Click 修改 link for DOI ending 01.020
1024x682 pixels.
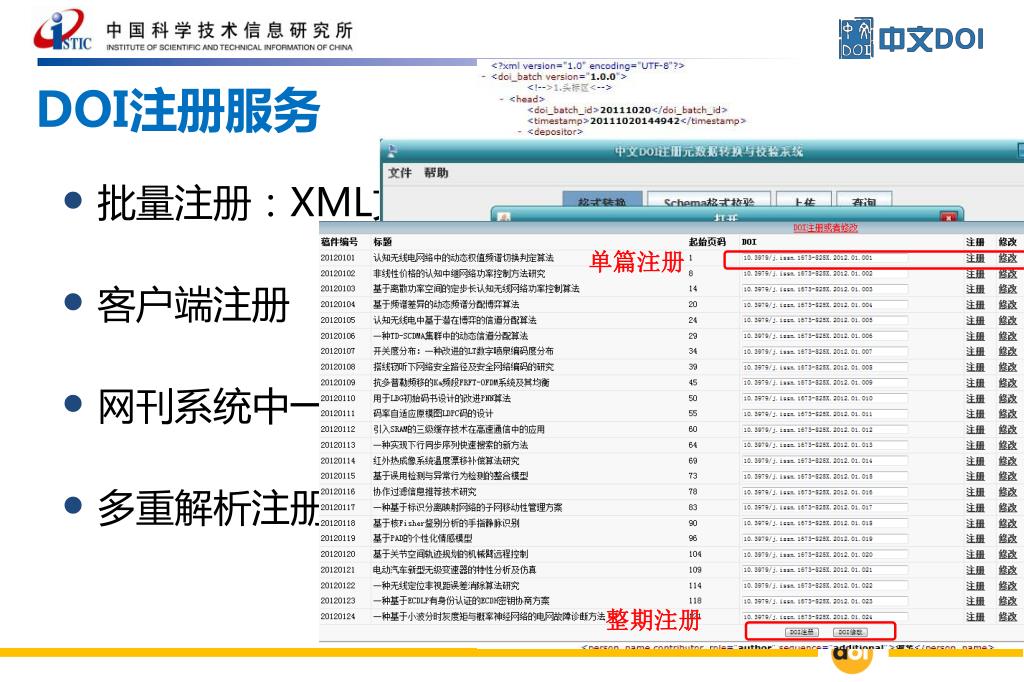[x=1008, y=555]
